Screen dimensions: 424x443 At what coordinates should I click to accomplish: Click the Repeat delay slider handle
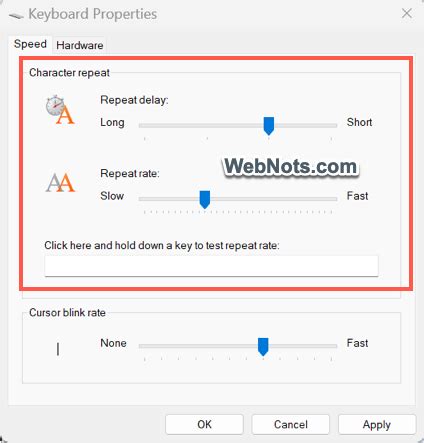coord(269,126)
